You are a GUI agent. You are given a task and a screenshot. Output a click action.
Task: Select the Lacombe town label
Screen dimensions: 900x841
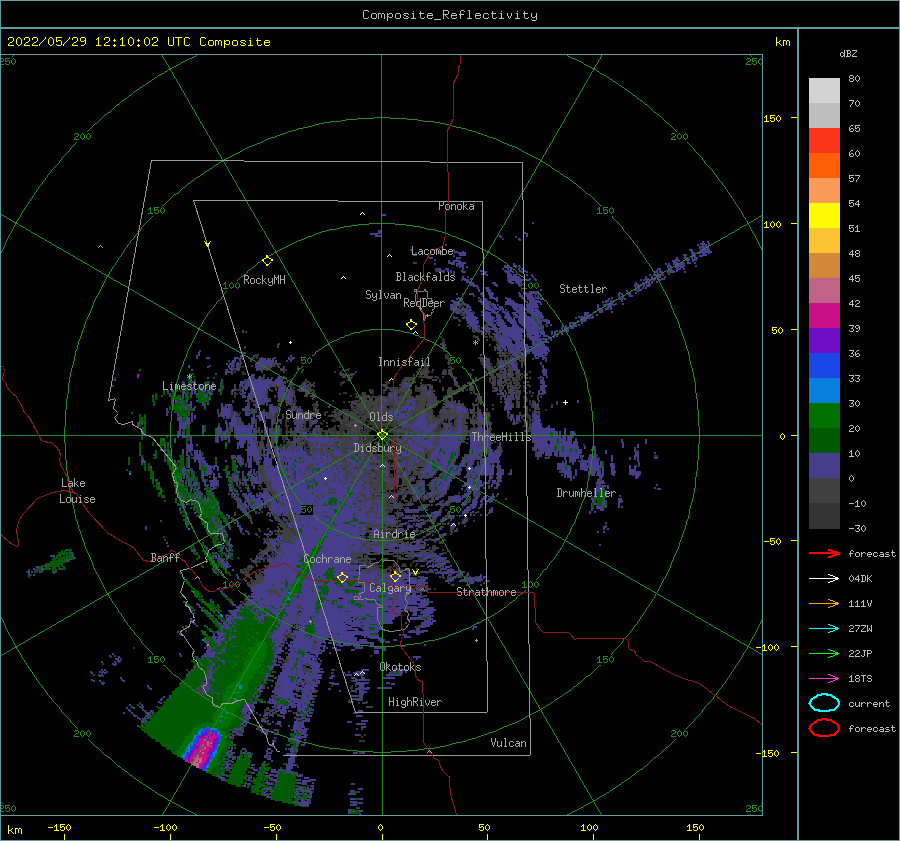pyautogui.click(x=432, y=251)
